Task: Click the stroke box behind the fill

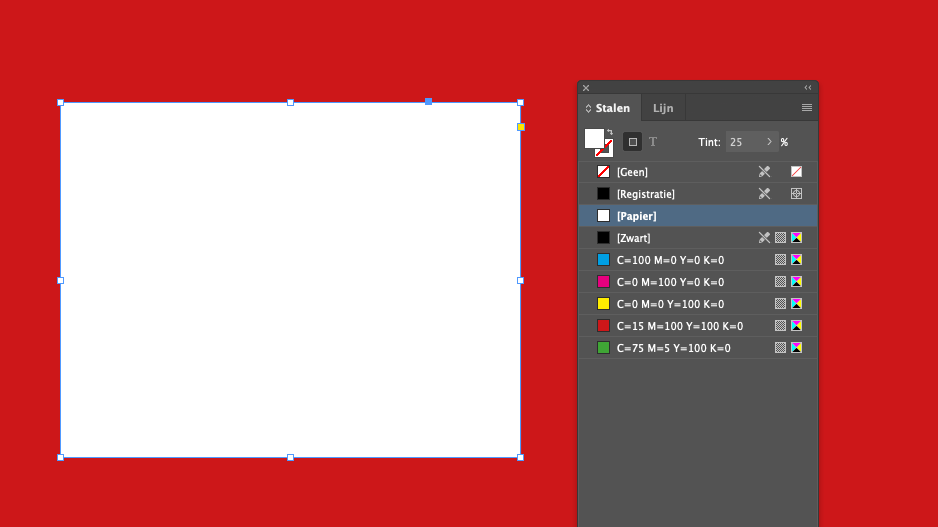Action: tap(607, 150)
